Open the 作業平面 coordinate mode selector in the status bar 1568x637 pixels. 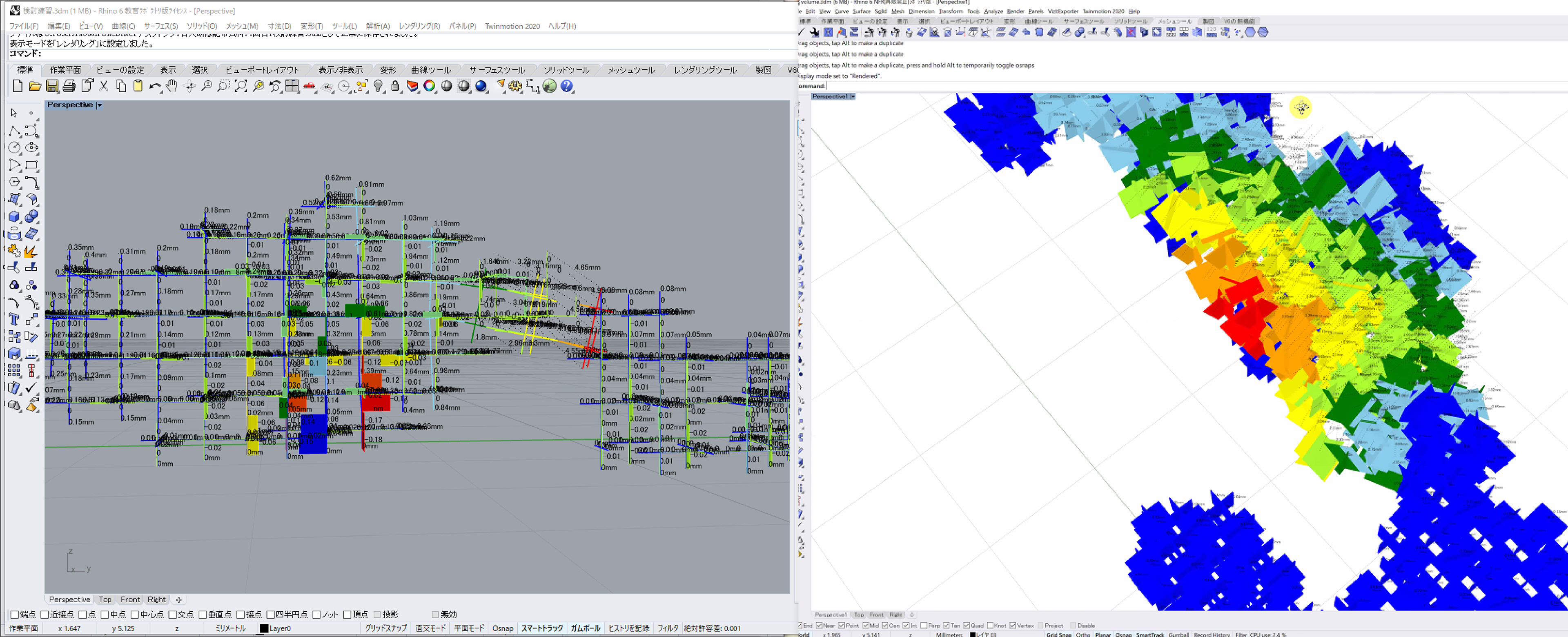click(x=24, y=628)
